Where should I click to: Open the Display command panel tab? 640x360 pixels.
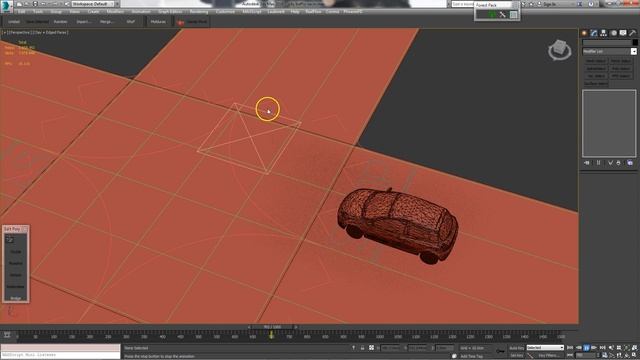[x=623, y=33]
